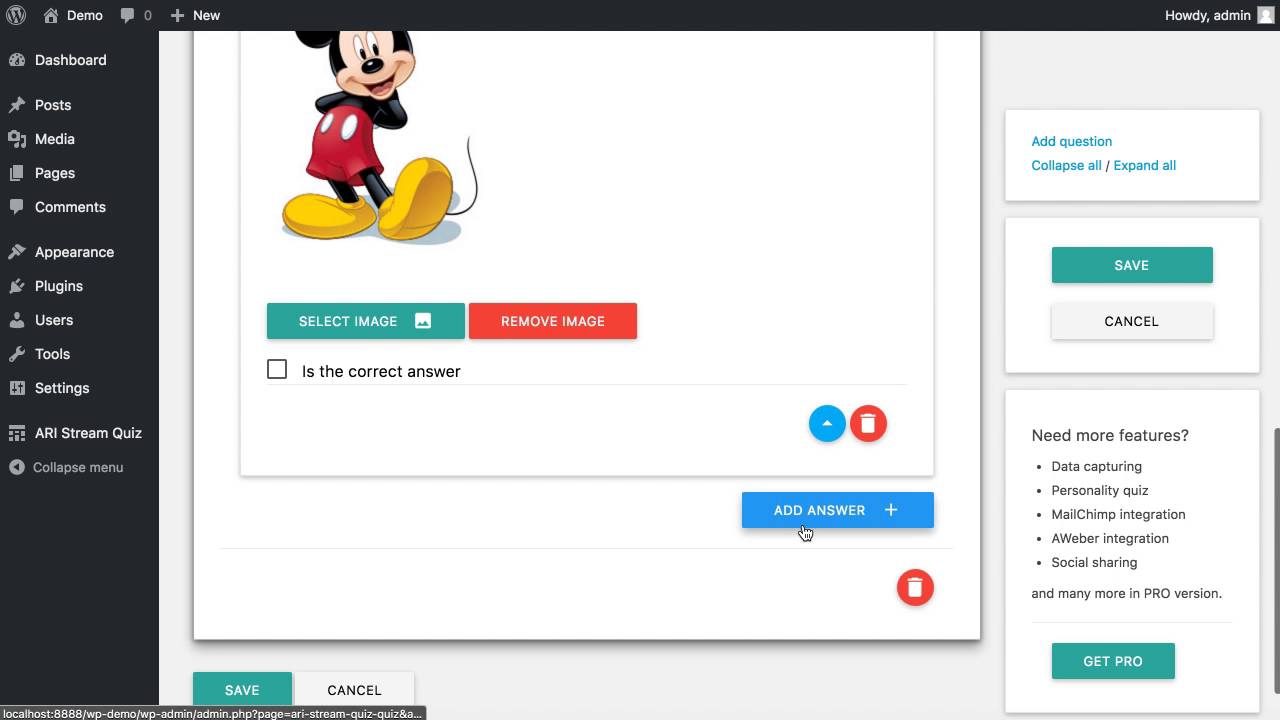Click the Expand all link
The height and width of the screenshot is (720, 1280).
(x=1145, y=165)
